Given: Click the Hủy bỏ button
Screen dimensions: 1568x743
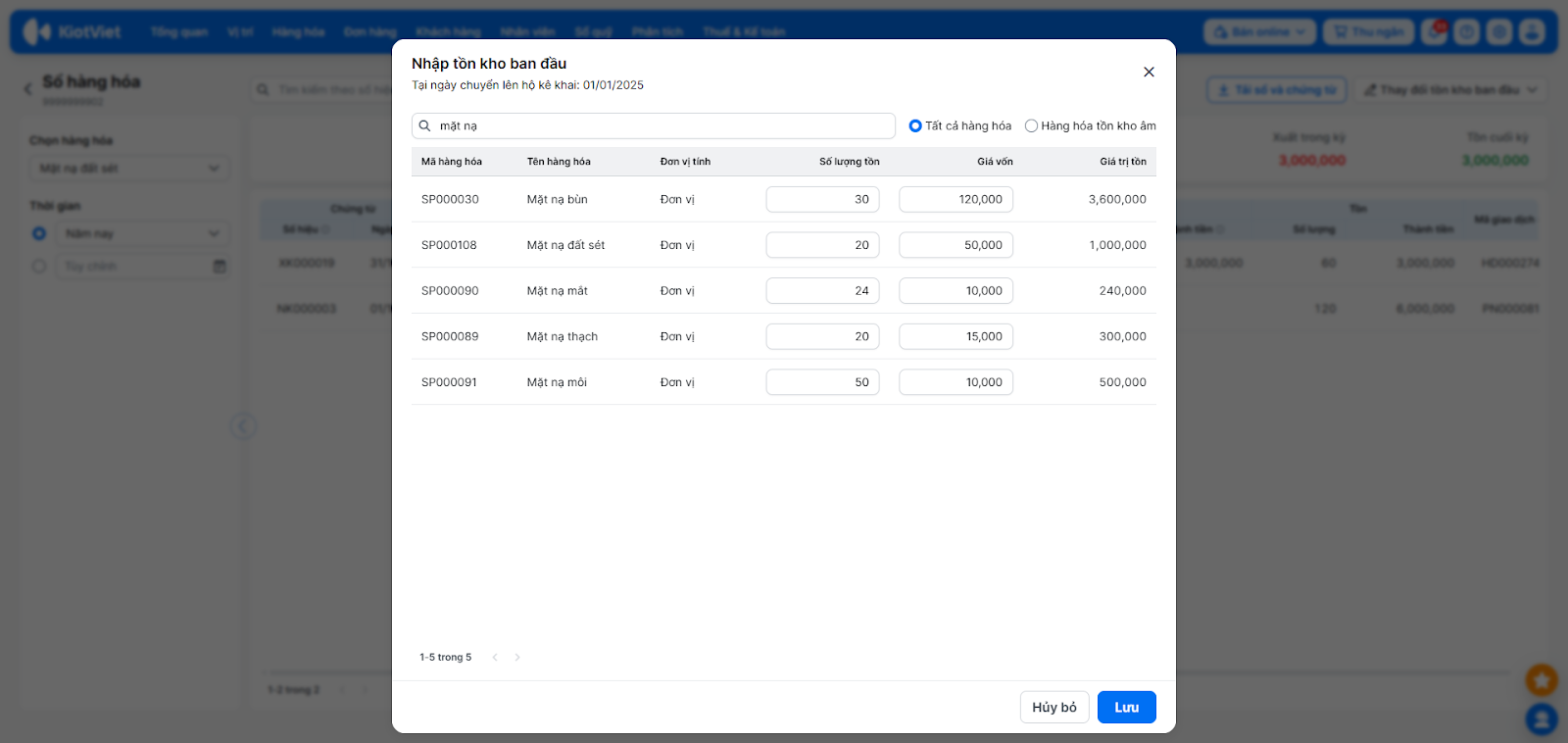Looking at the screenshot, I should point(1053,707).
